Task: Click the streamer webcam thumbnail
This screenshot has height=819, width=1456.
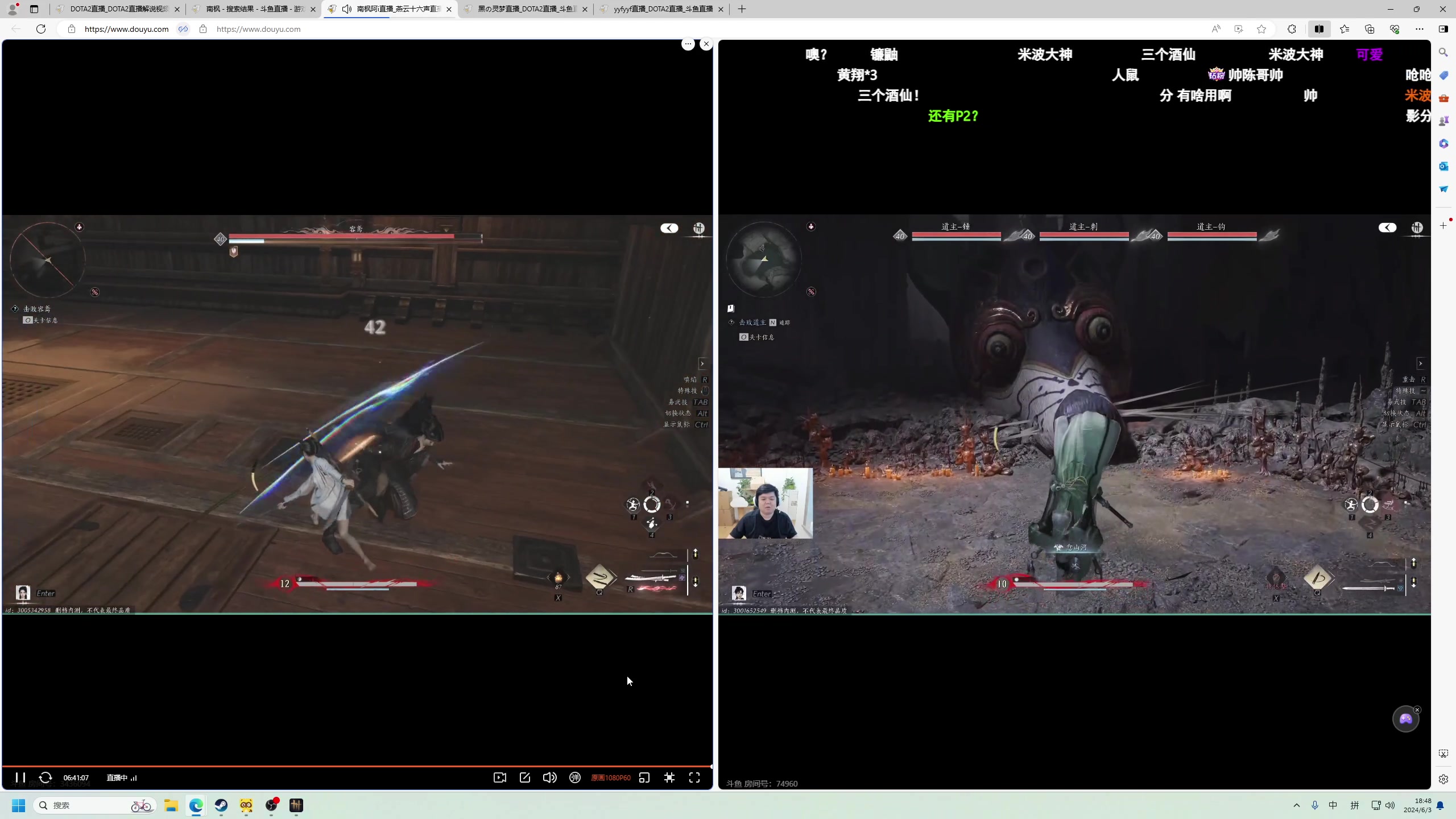Action: pyautogui.click(x=766, y=503)
